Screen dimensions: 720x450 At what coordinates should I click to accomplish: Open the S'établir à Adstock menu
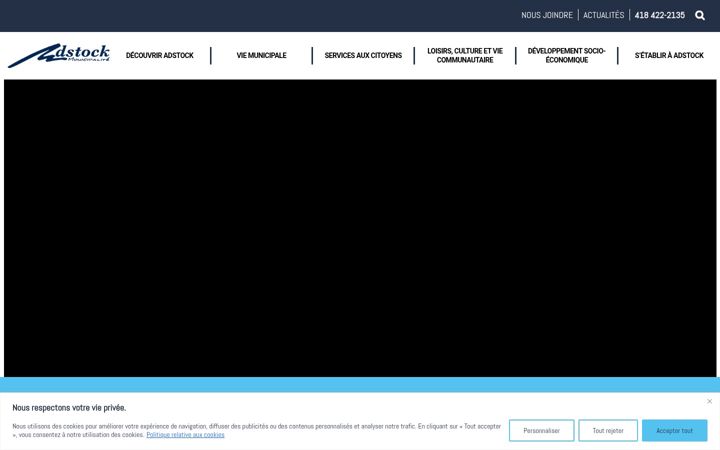[x=669, y=56]
